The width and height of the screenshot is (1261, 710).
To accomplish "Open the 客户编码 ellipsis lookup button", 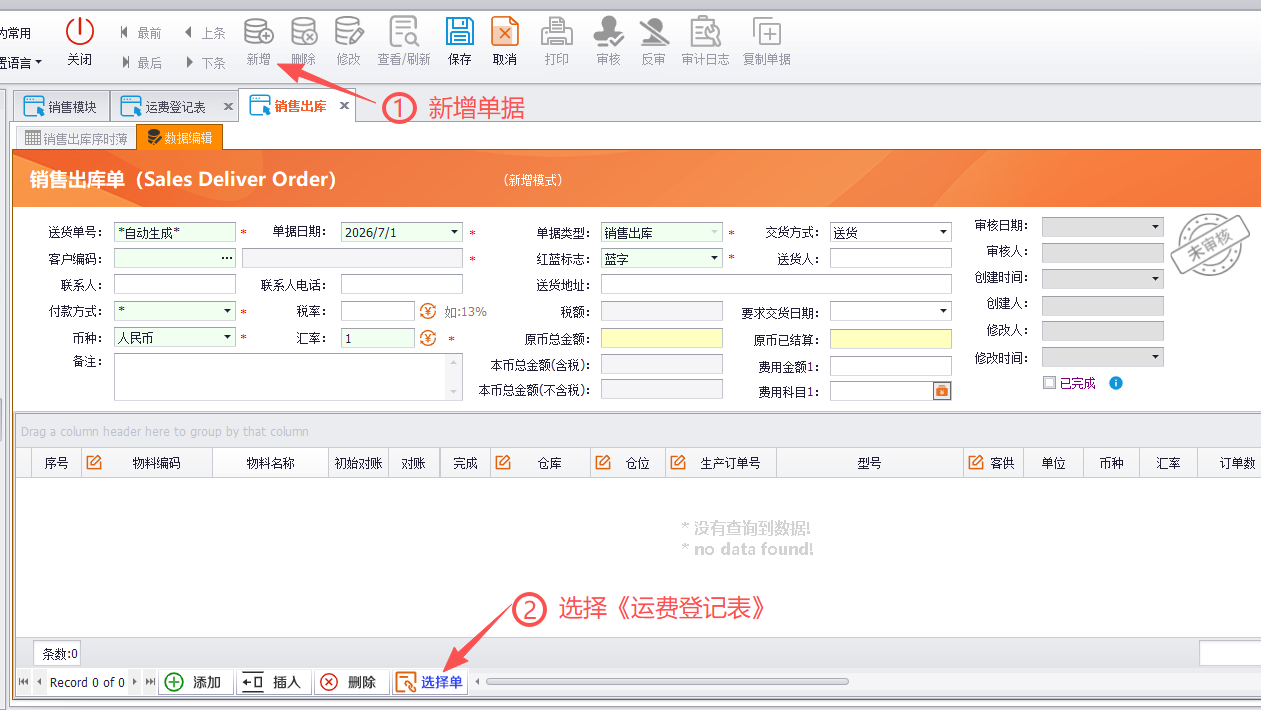I will pos(227,258).
